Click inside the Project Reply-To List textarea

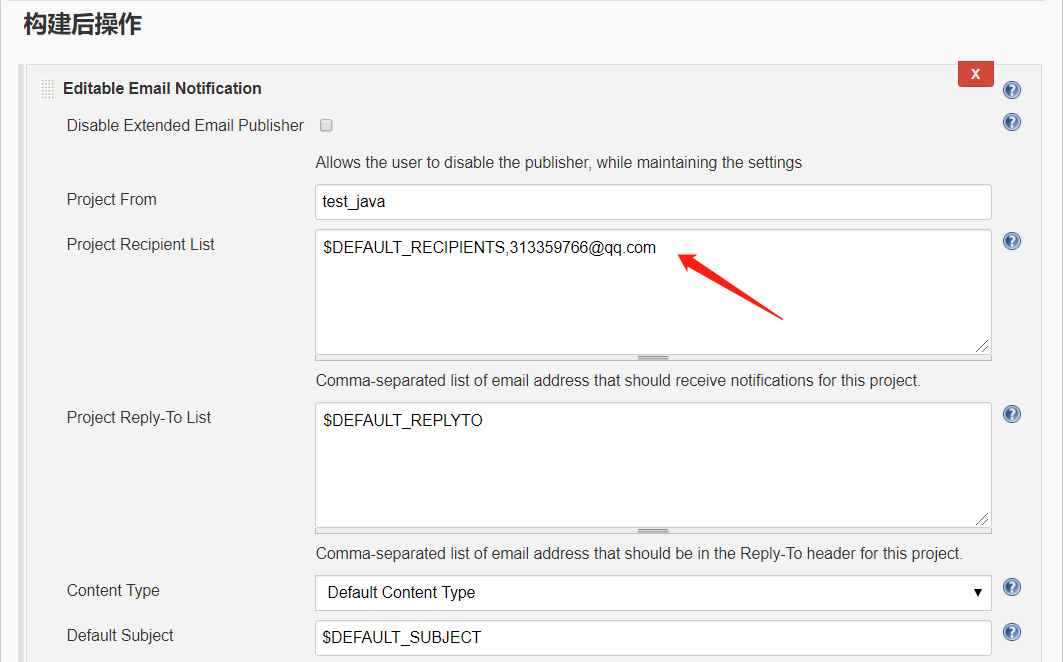(653, 465)
